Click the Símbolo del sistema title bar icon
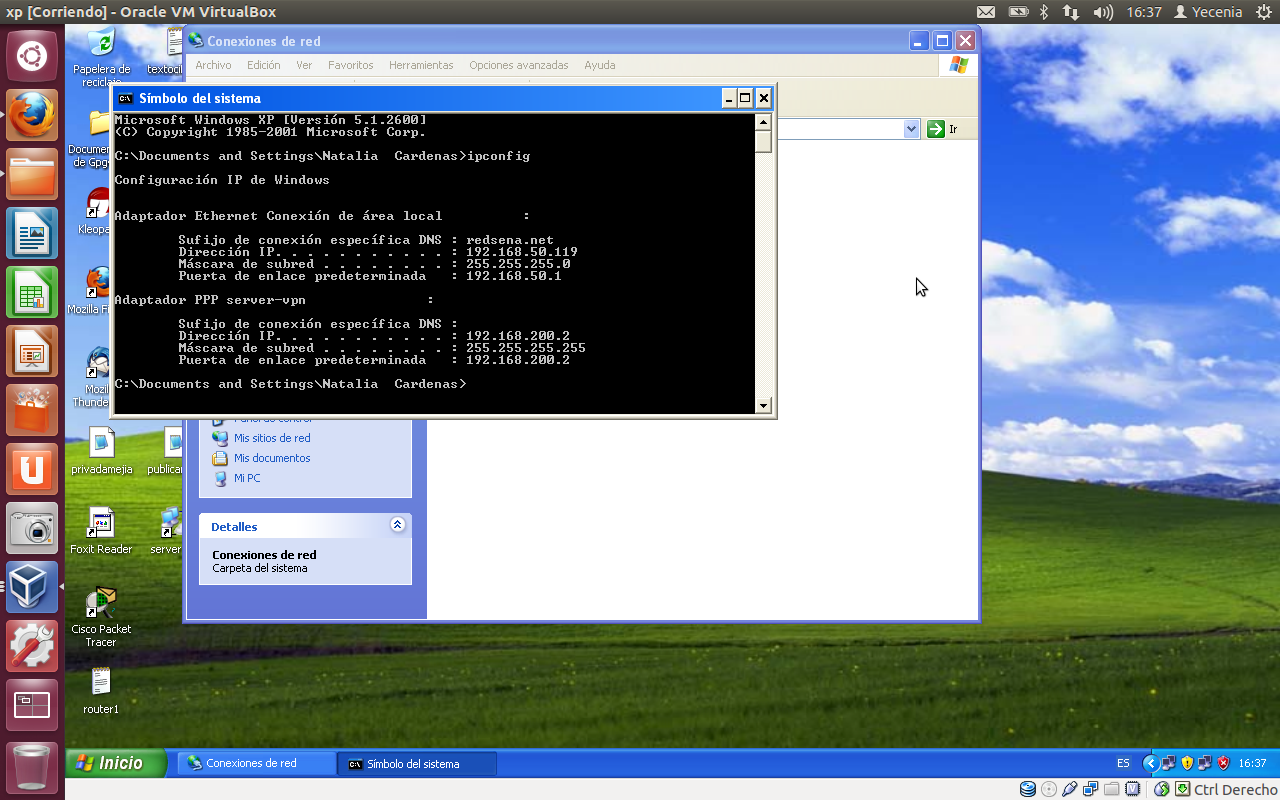 [125, 98]
